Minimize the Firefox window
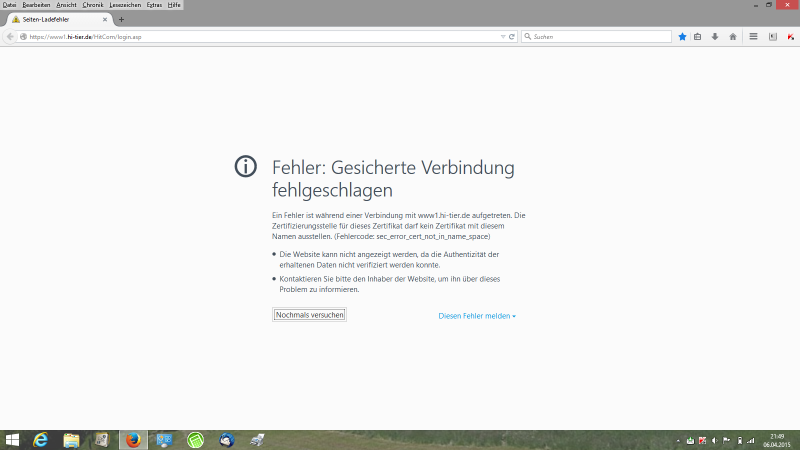This screenshot has width=800, height=450. pos(756,5)
